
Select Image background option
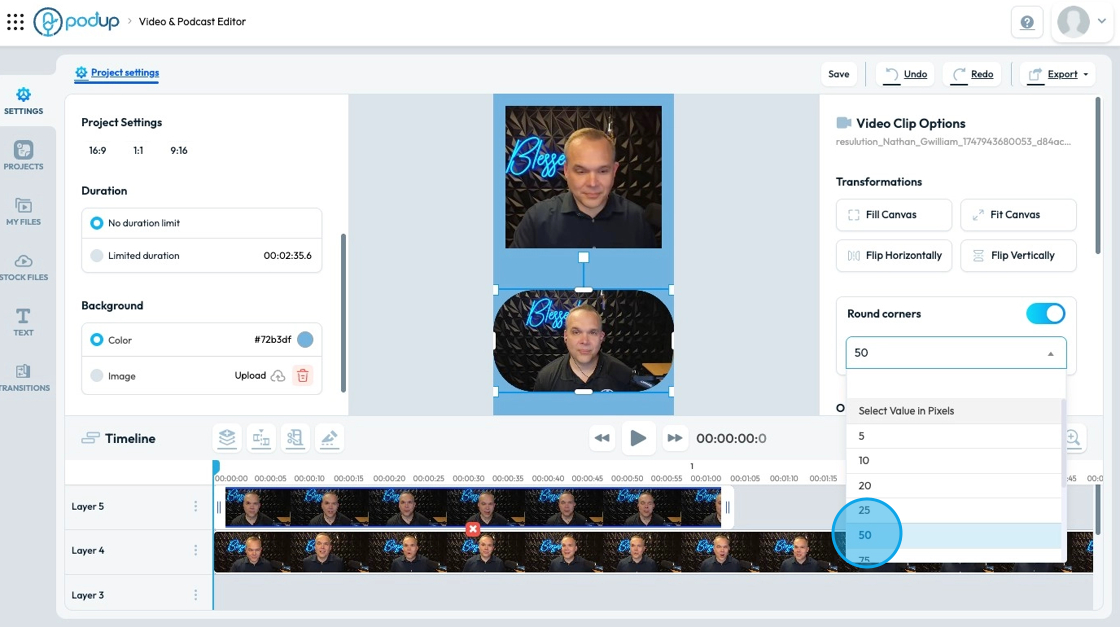pyautogui.click(x=96, y=376)
